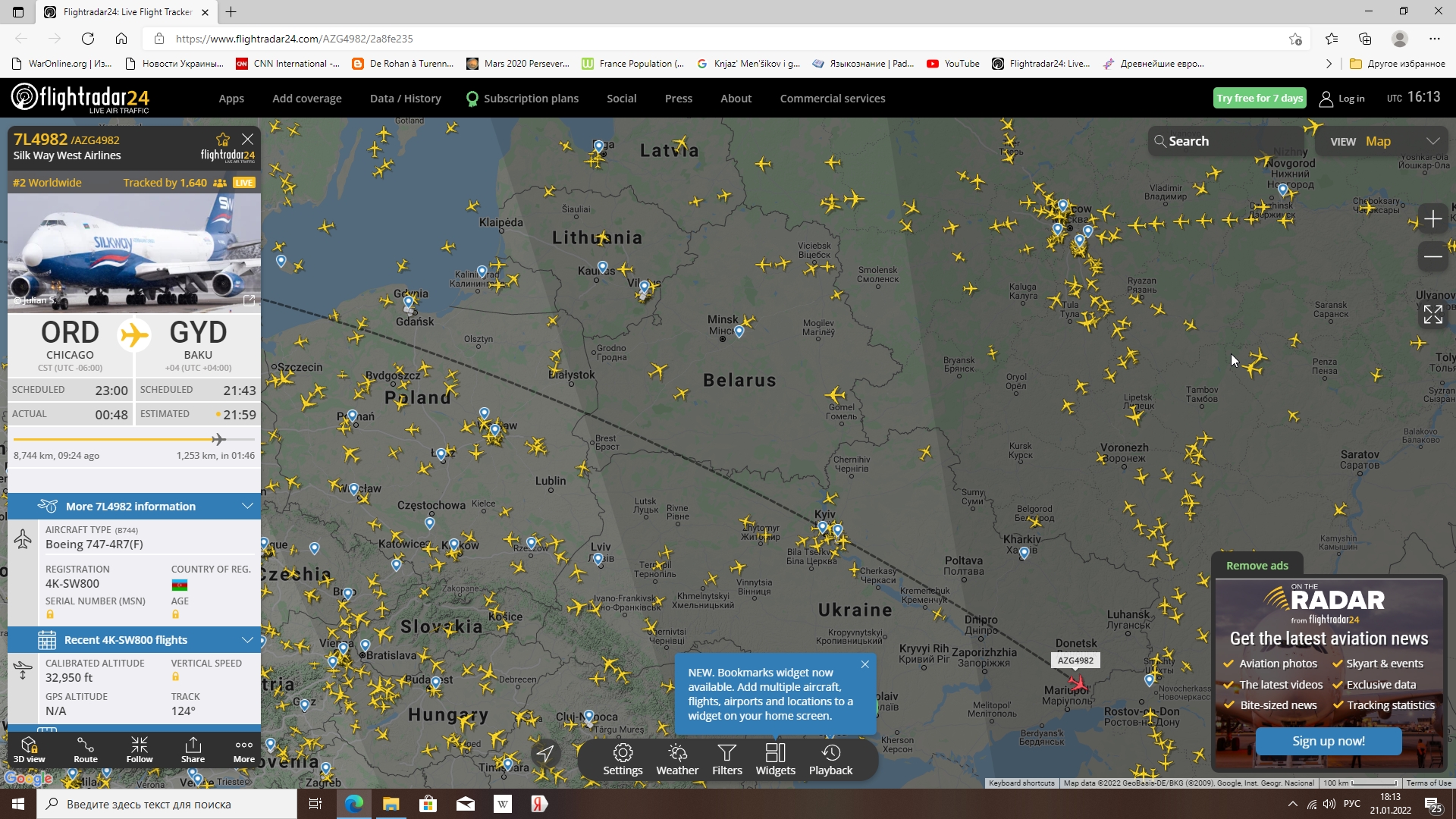This screenshot has height=819, width=1456.
Task: Open the Filters tool
Action: [x=726, y=759]
